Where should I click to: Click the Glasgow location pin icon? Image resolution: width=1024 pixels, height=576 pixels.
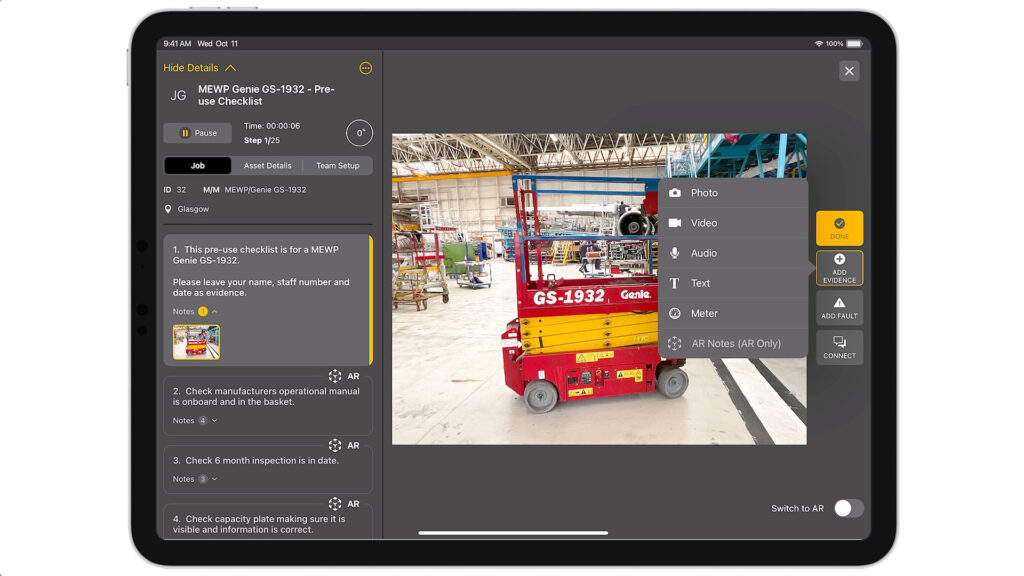coord(168,209)
